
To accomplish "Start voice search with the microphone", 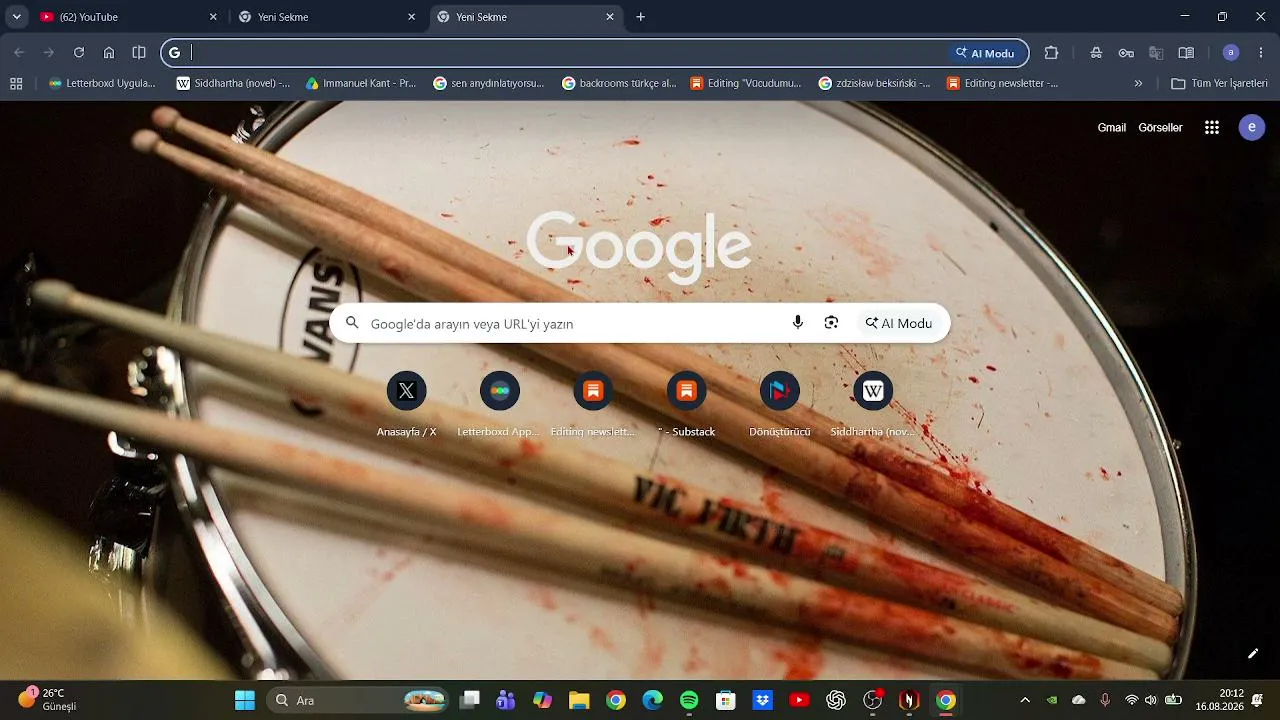I will coord(798,322).
